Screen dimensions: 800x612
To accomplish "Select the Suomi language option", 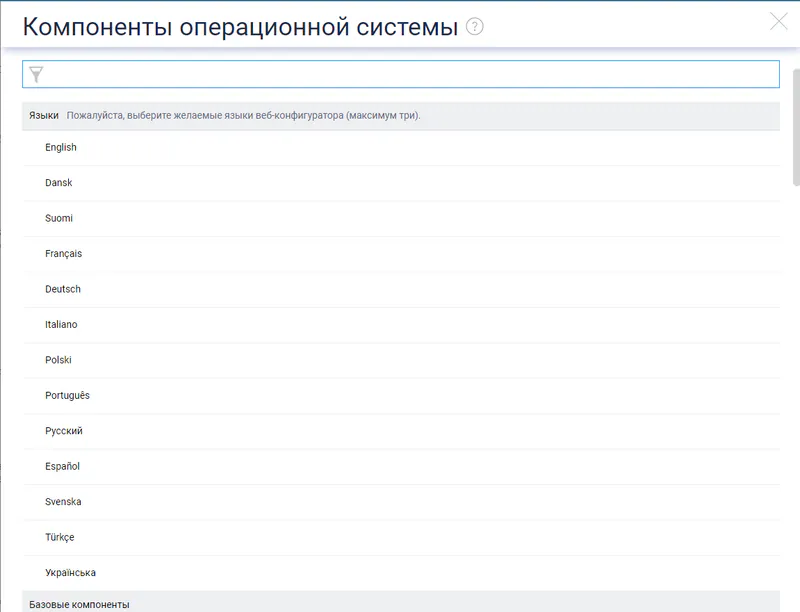I will (x=401, y=218).
